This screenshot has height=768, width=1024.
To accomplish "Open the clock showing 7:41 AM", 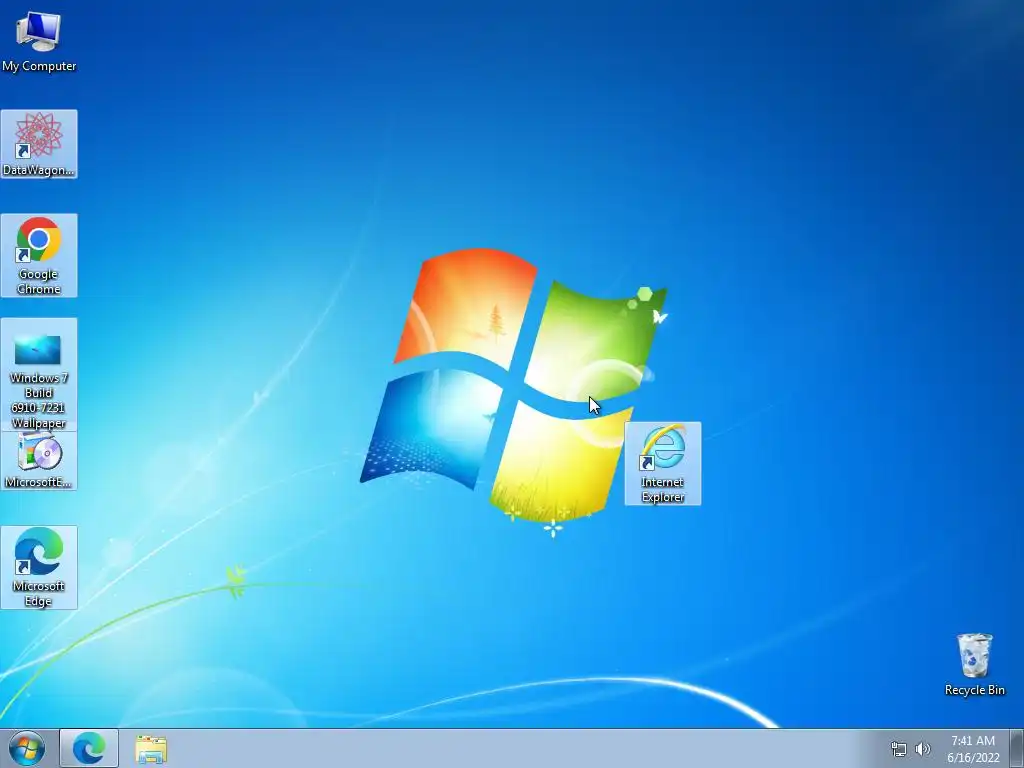I will click(973, 749).
